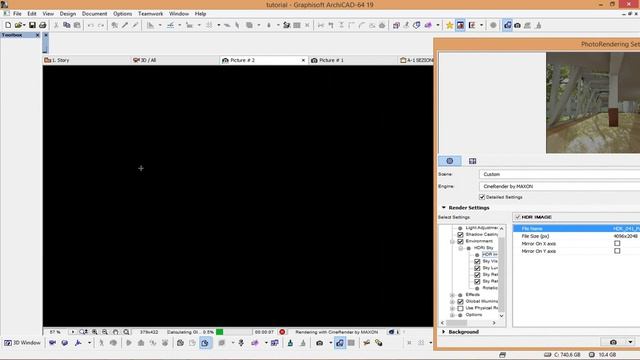The image size is (640, 360).
Task: Click the fit in window magnifier icon
Action: pyautogui.click(x=127, y=332)
